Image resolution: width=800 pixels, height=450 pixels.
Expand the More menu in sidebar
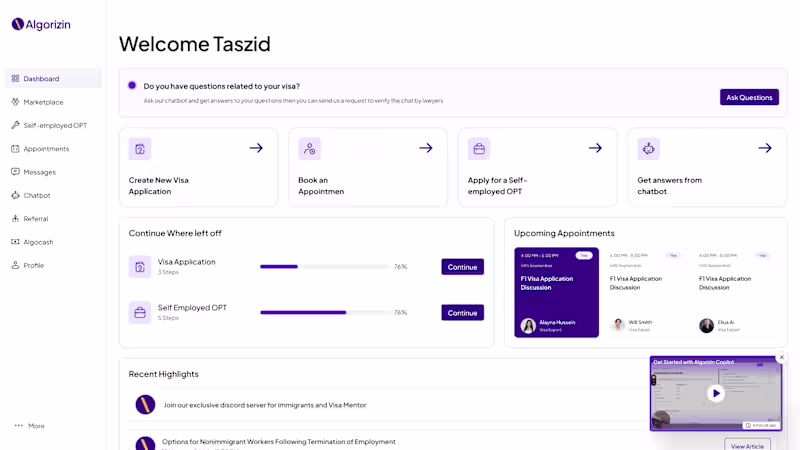pos(30,426)
